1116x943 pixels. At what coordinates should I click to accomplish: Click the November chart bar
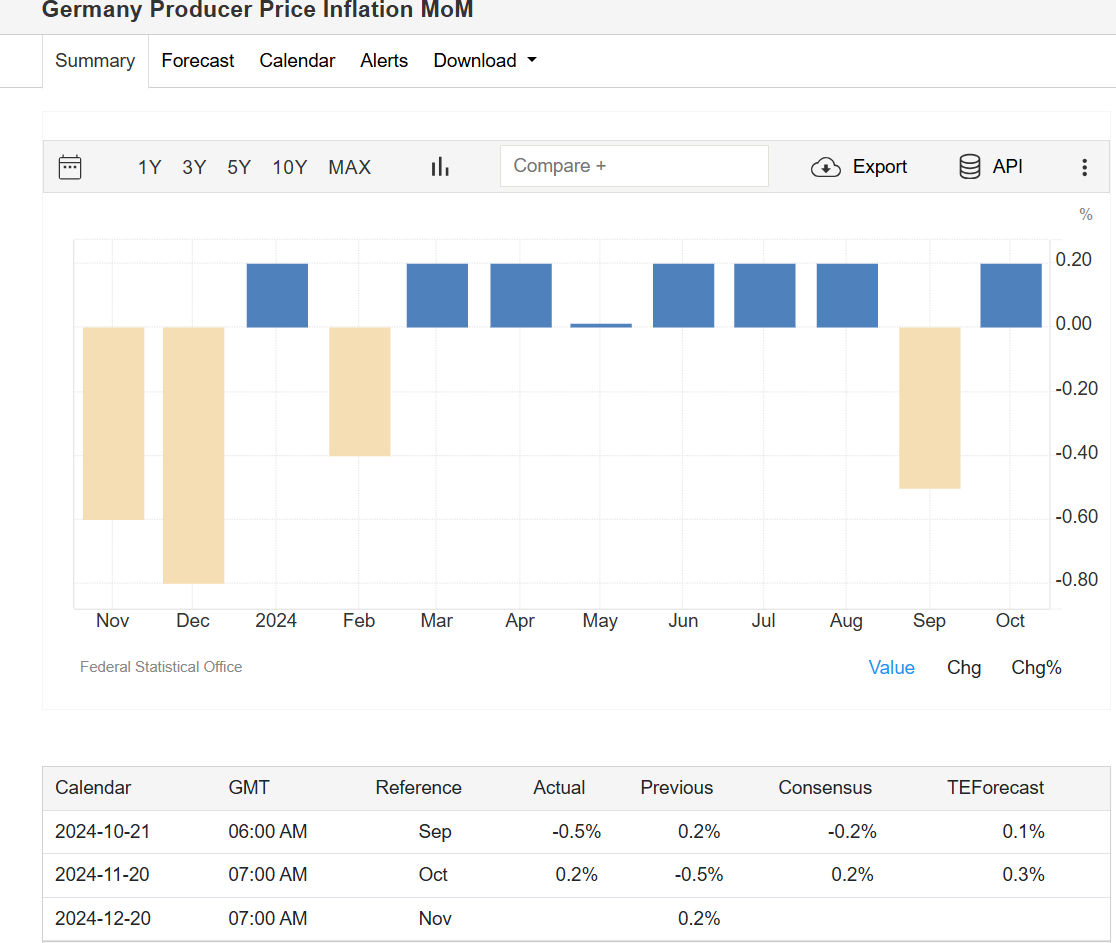tap(114, 423)
